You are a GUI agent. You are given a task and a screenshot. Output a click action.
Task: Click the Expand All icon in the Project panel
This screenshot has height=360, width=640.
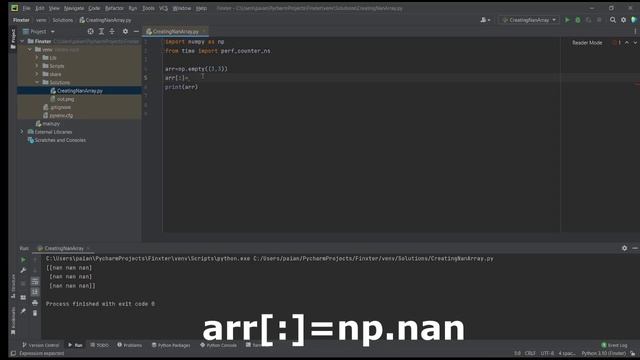pyautogui.click(x=101, y=31)
